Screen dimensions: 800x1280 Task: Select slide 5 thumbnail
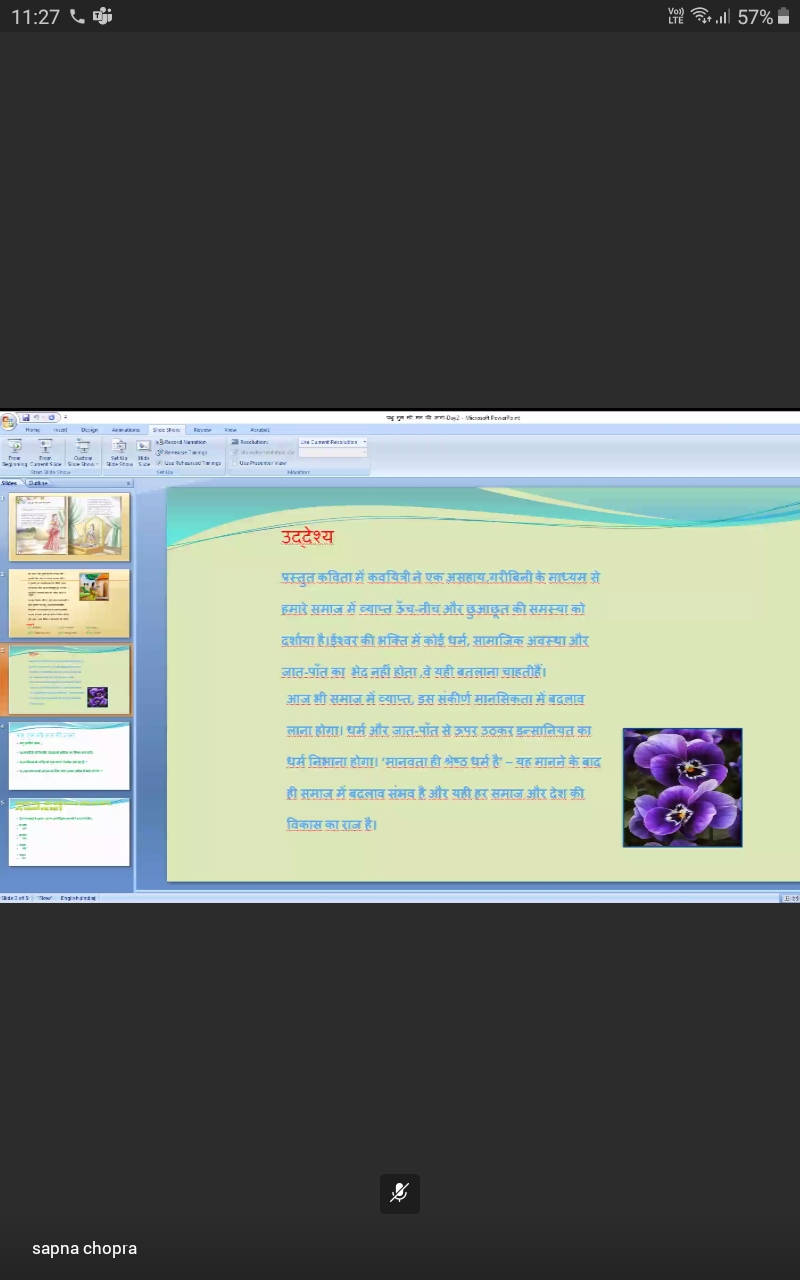[x=69, y=832]
